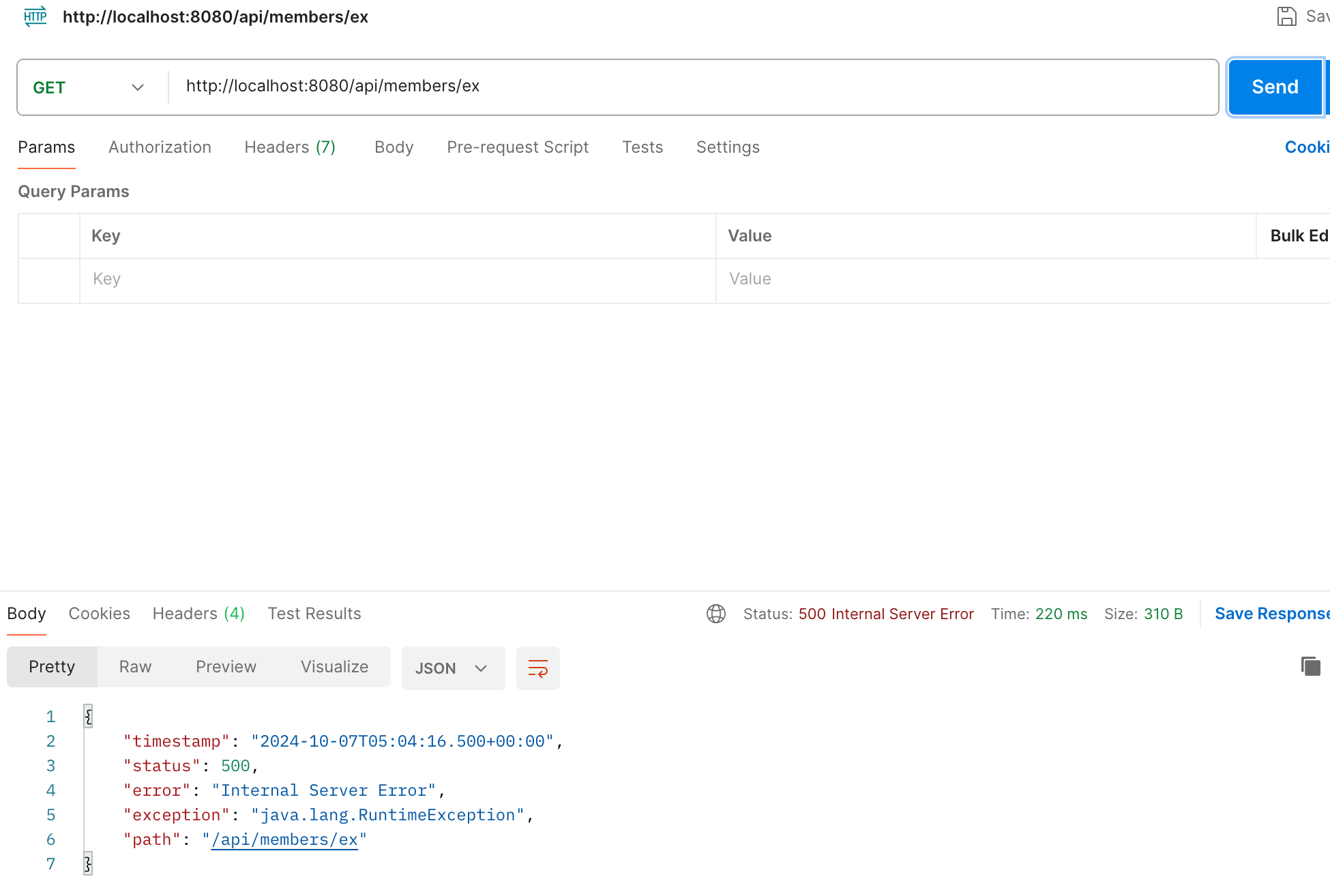Collapse JSON at opening brace on line 1

88,716
